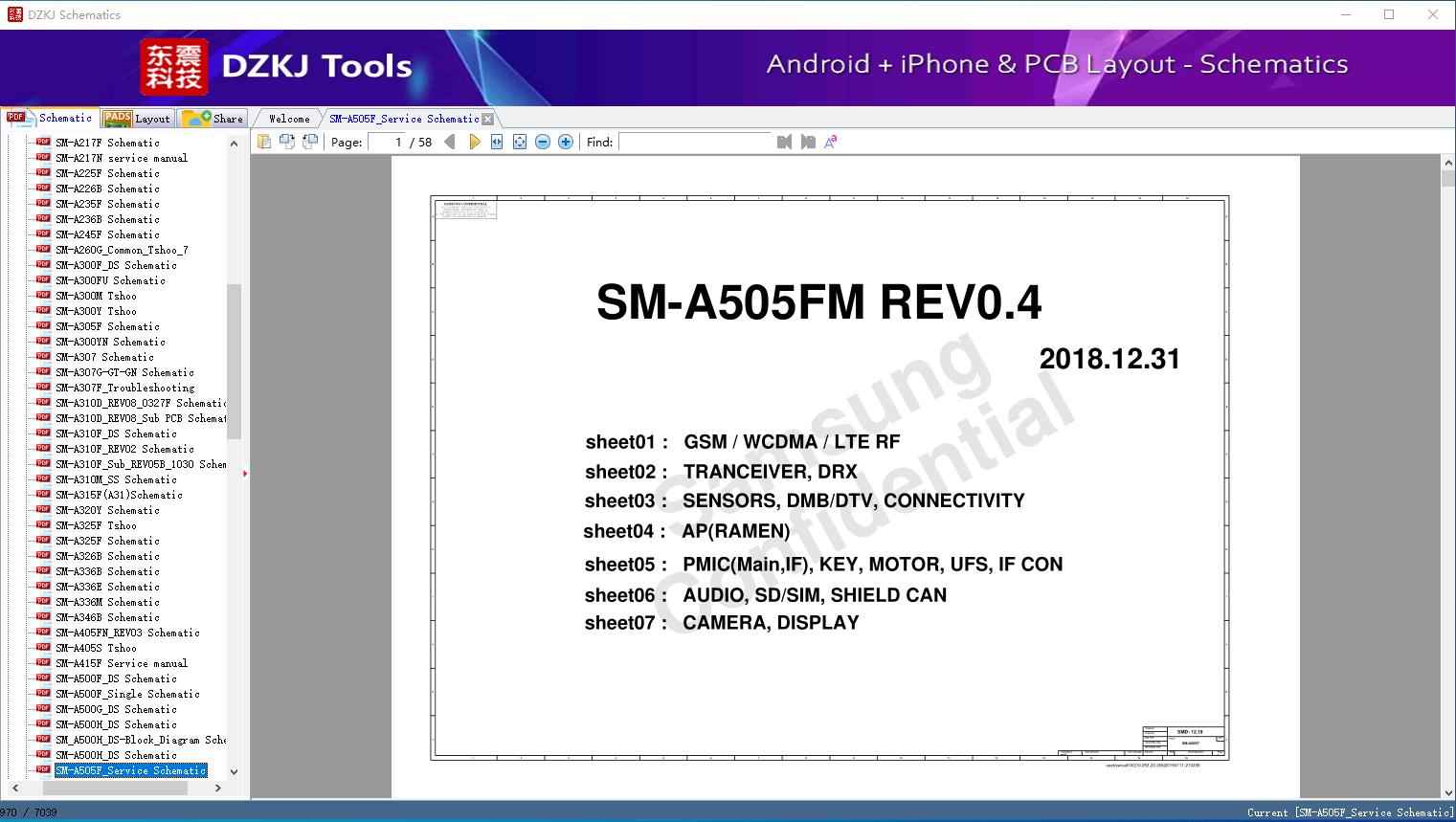Go to the next page with the yellow arrow
This screenshot has height=822, width=1456.
click(474, 142)
